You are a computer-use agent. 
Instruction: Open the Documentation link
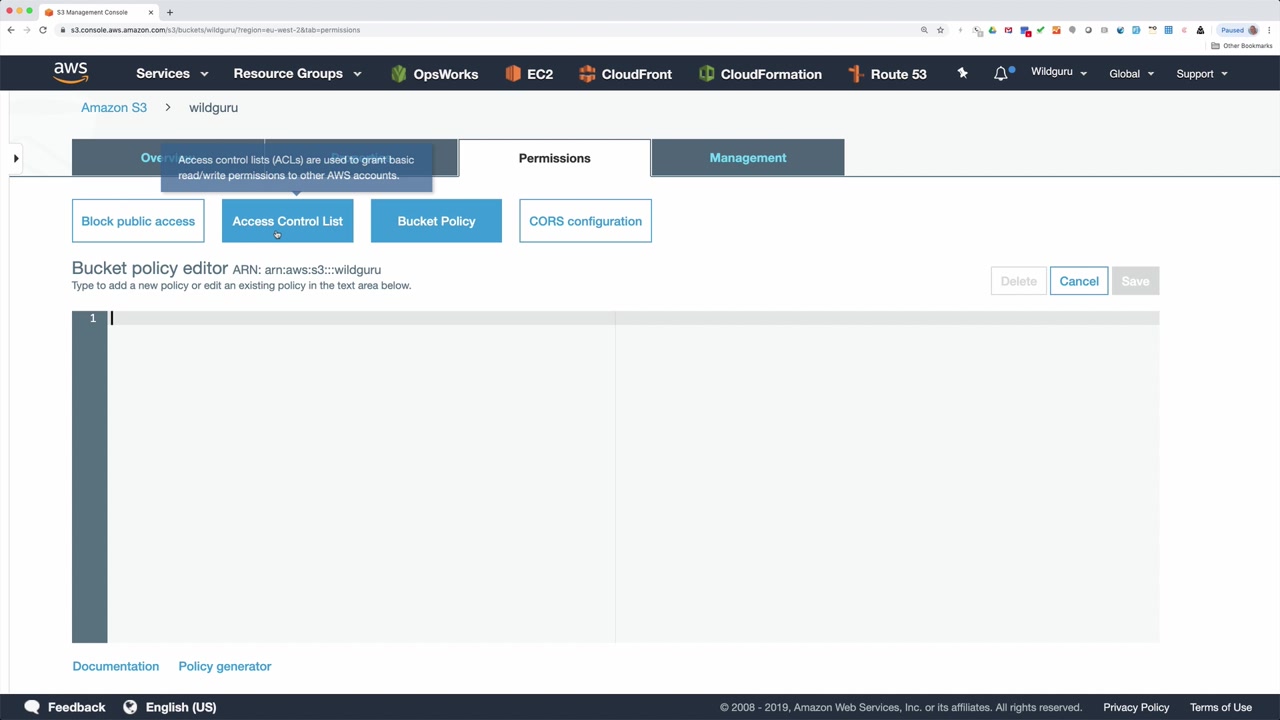click(115, 666)
